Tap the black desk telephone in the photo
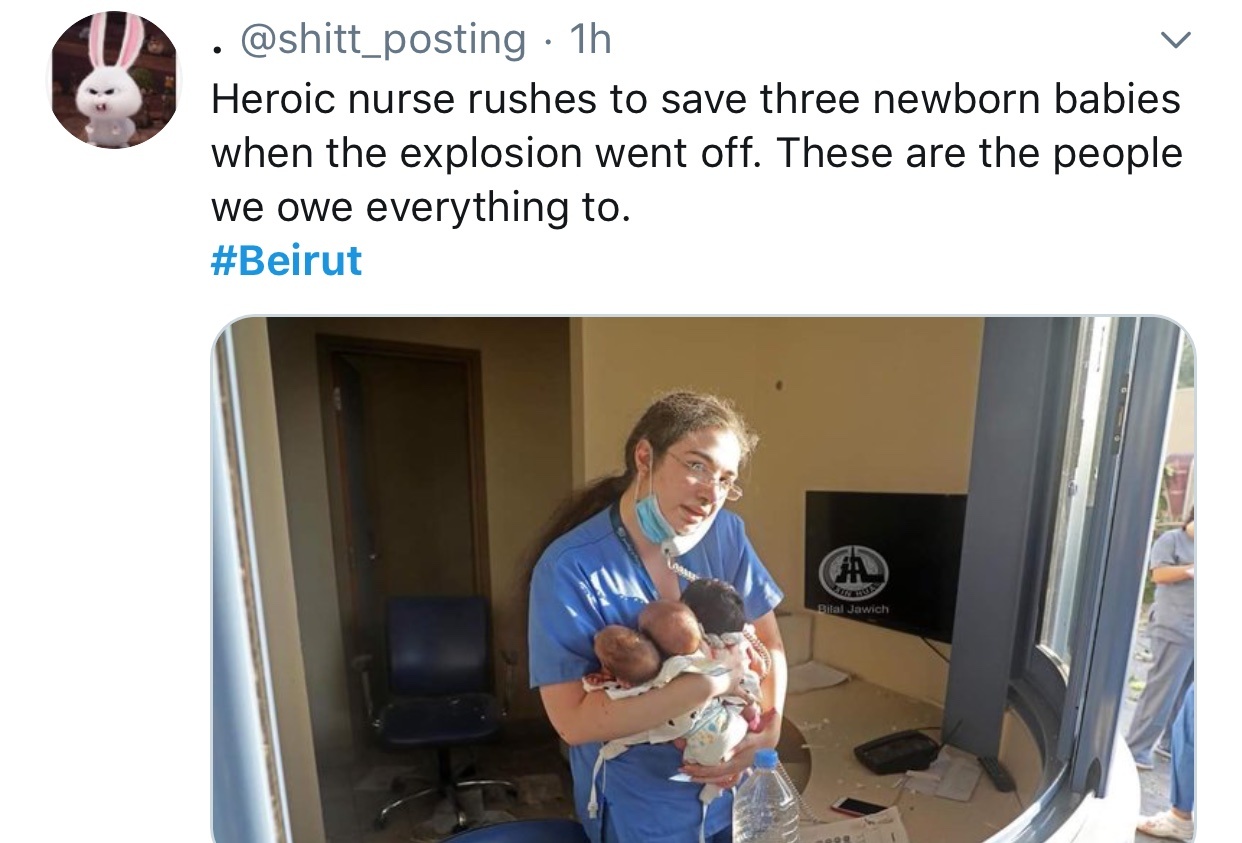1242x843 pixels. tap(896, 751)
